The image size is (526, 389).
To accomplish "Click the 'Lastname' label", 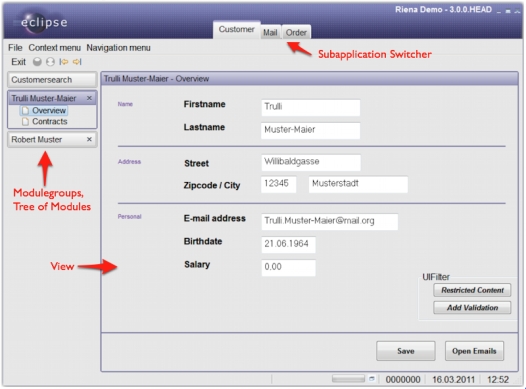I will pos(204,127).
